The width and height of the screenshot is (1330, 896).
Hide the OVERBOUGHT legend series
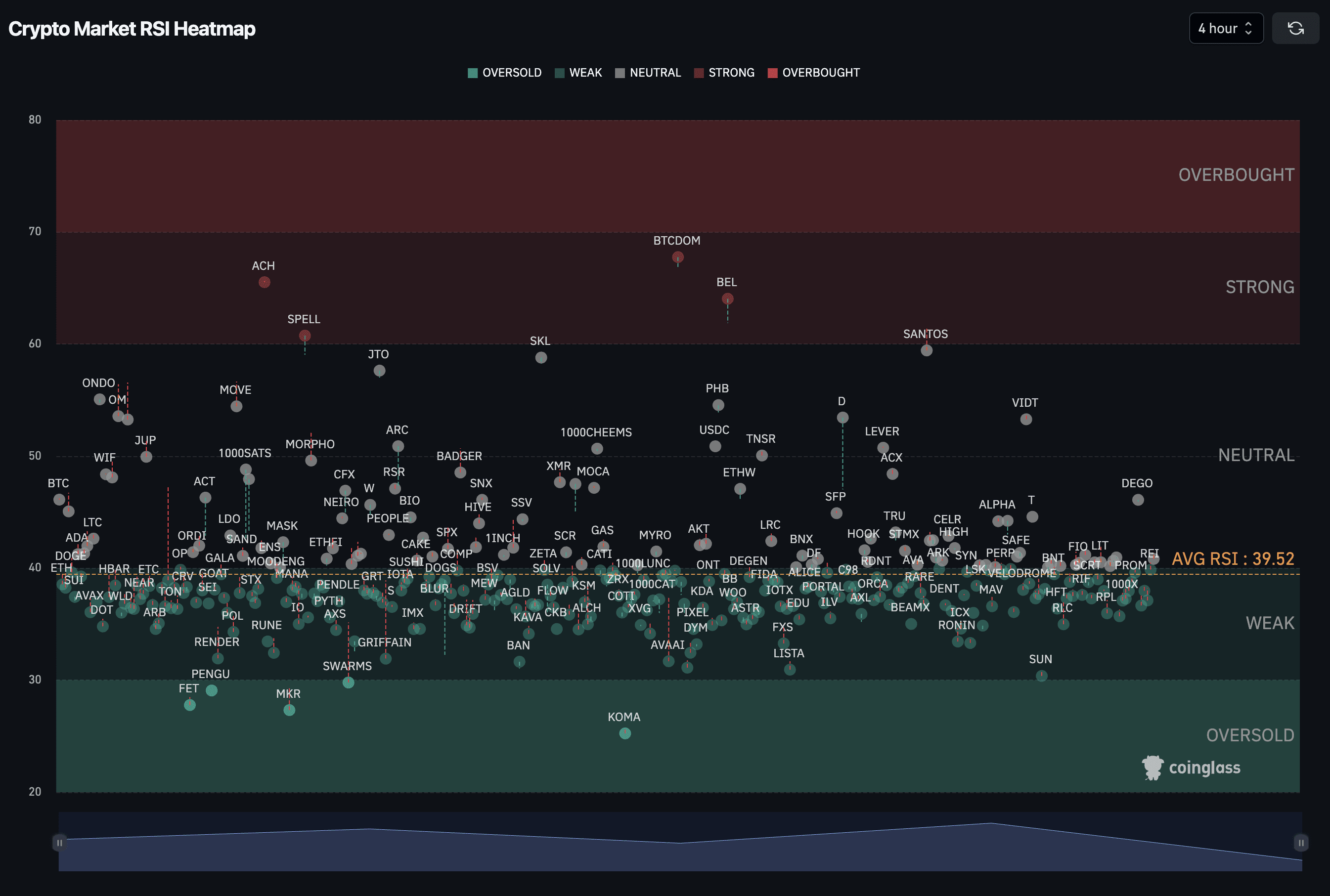tap(813, 73)
